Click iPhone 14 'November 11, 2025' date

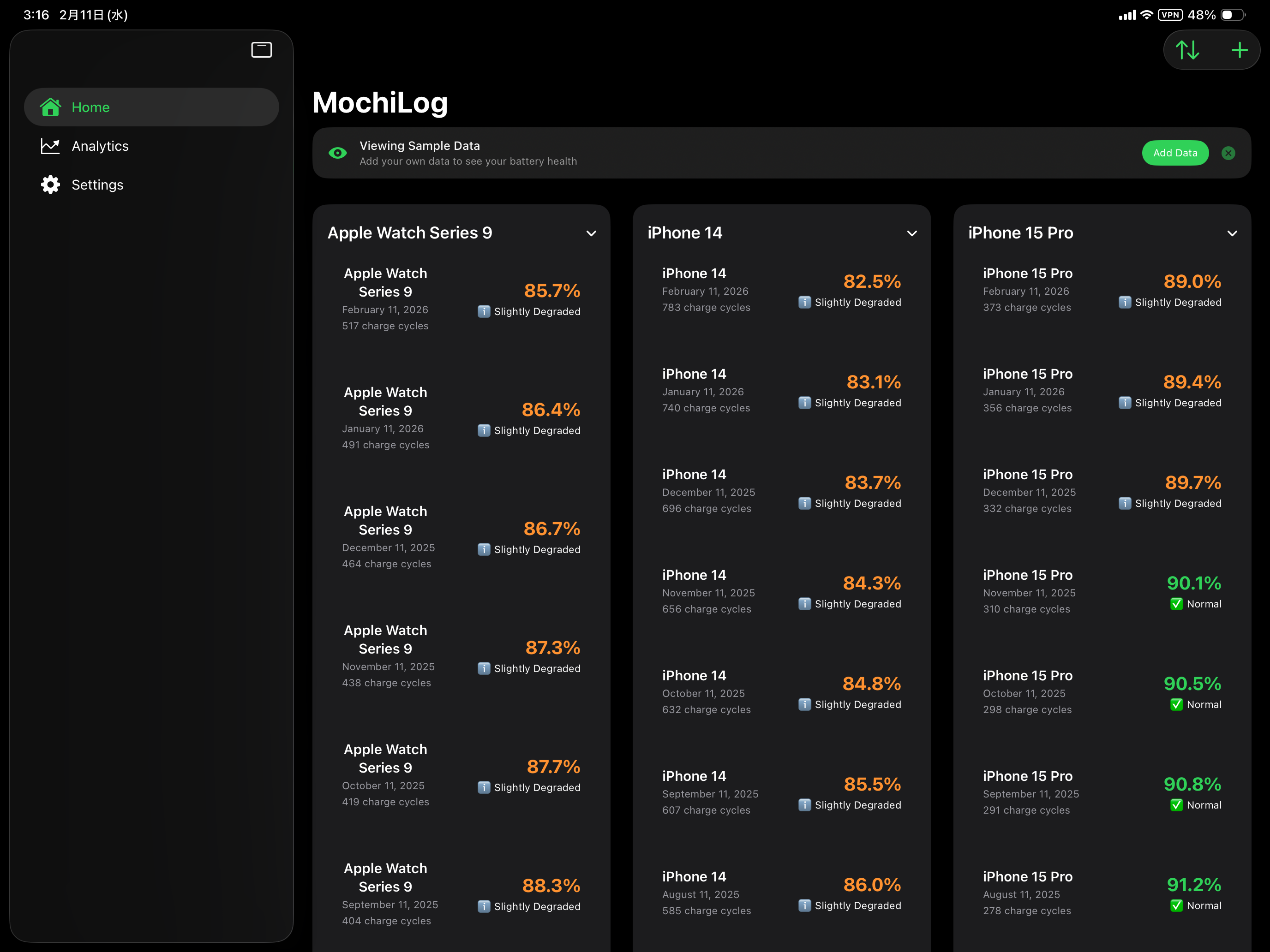coord(708,593)
